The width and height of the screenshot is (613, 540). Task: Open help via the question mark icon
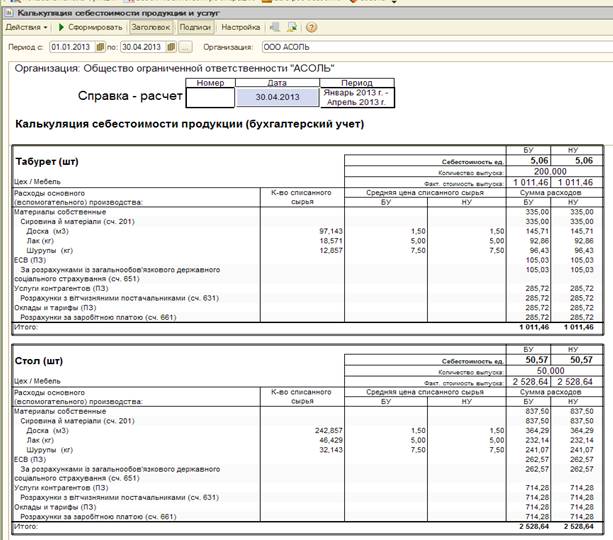pos(311,27)
